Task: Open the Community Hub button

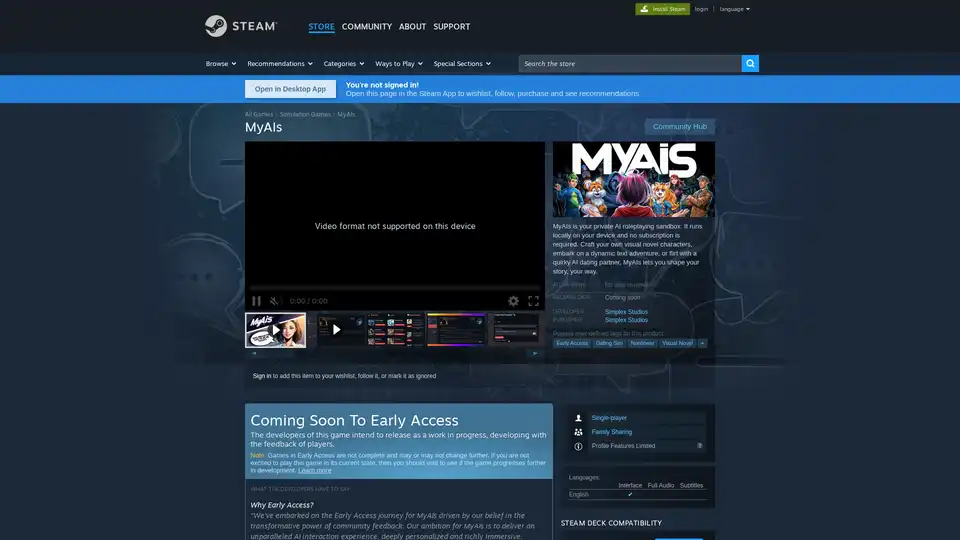Action: tap(679, 127)
